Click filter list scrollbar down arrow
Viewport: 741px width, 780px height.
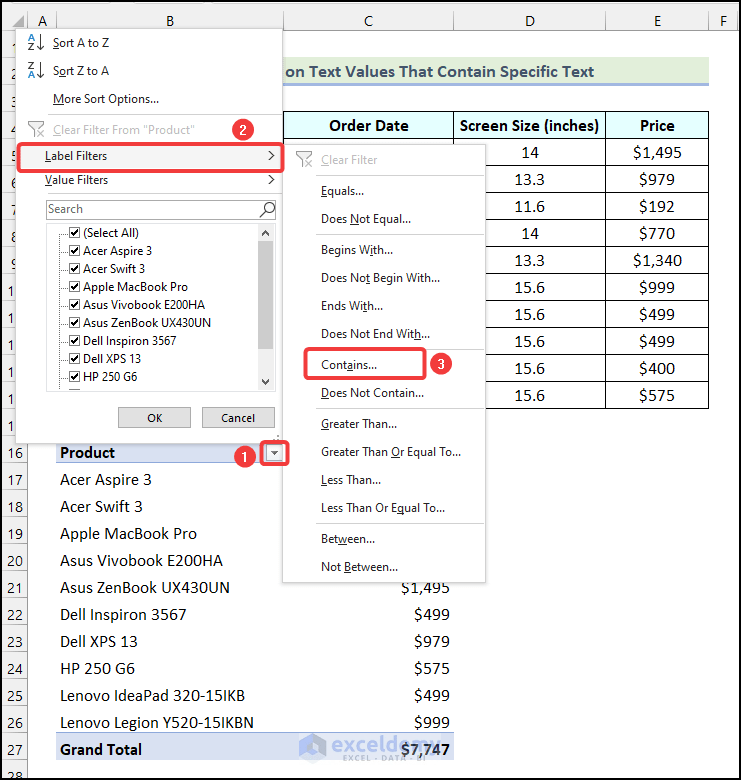(x=266, y=382)
